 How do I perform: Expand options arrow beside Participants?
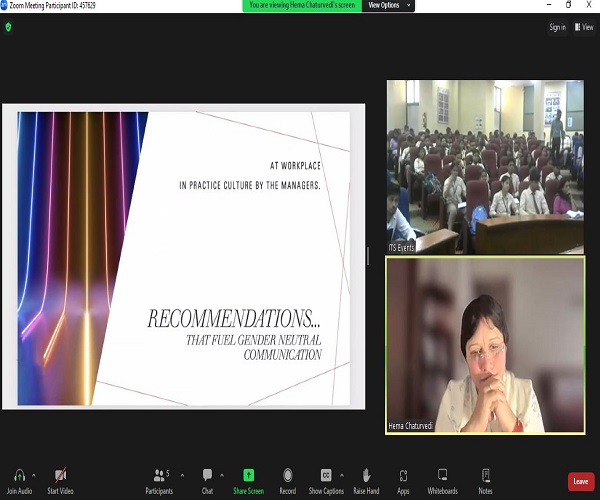coord(182,476)
